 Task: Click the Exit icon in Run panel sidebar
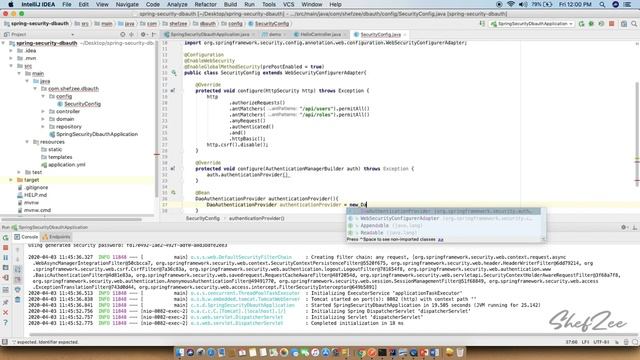click(x=6, y=278)
